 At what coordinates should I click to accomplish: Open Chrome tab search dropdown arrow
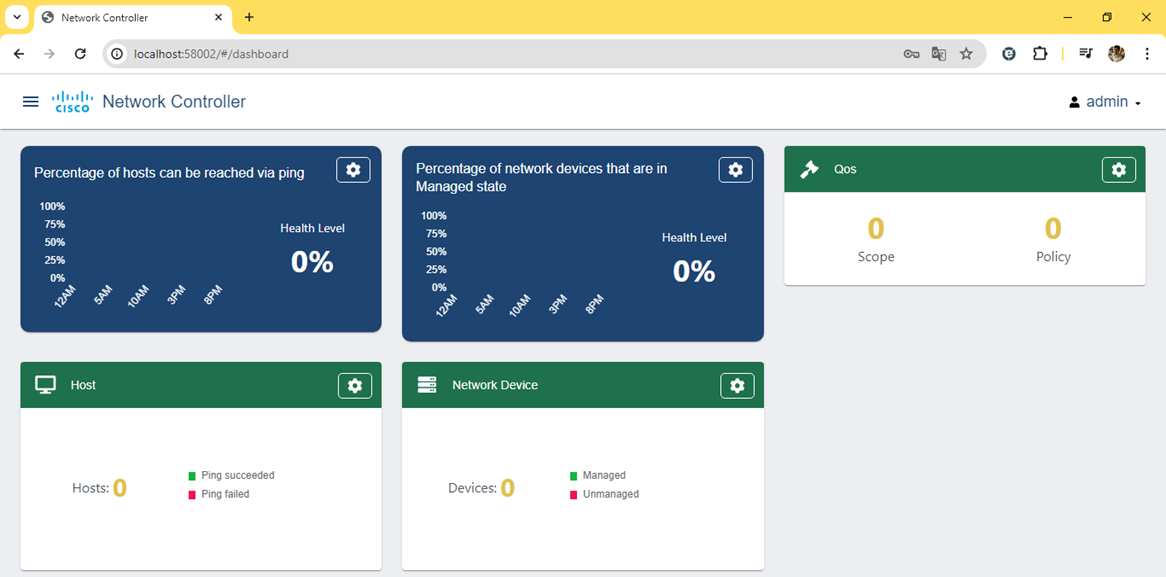[17, 17]
